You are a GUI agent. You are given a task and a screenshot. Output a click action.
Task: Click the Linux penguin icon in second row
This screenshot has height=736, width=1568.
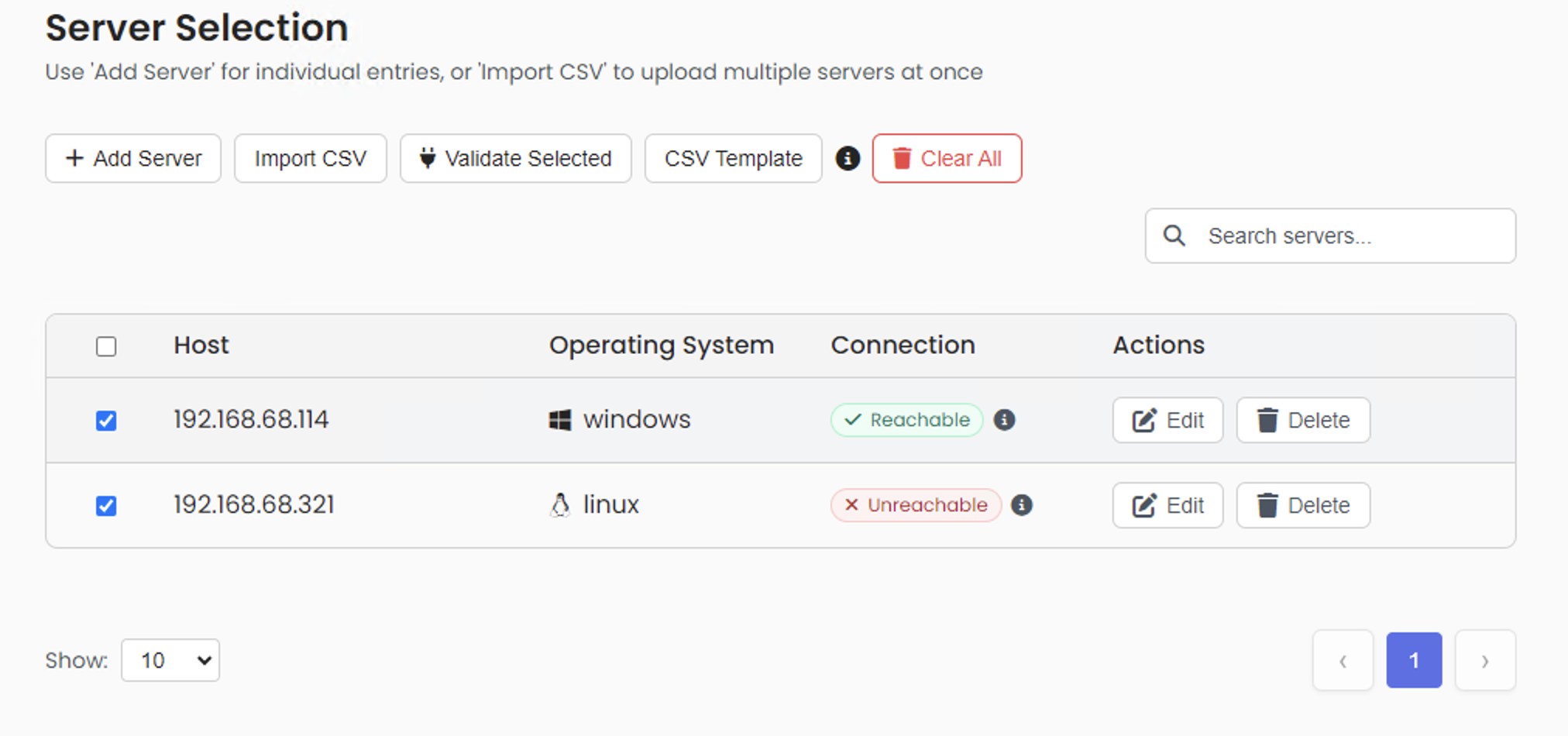560,505
